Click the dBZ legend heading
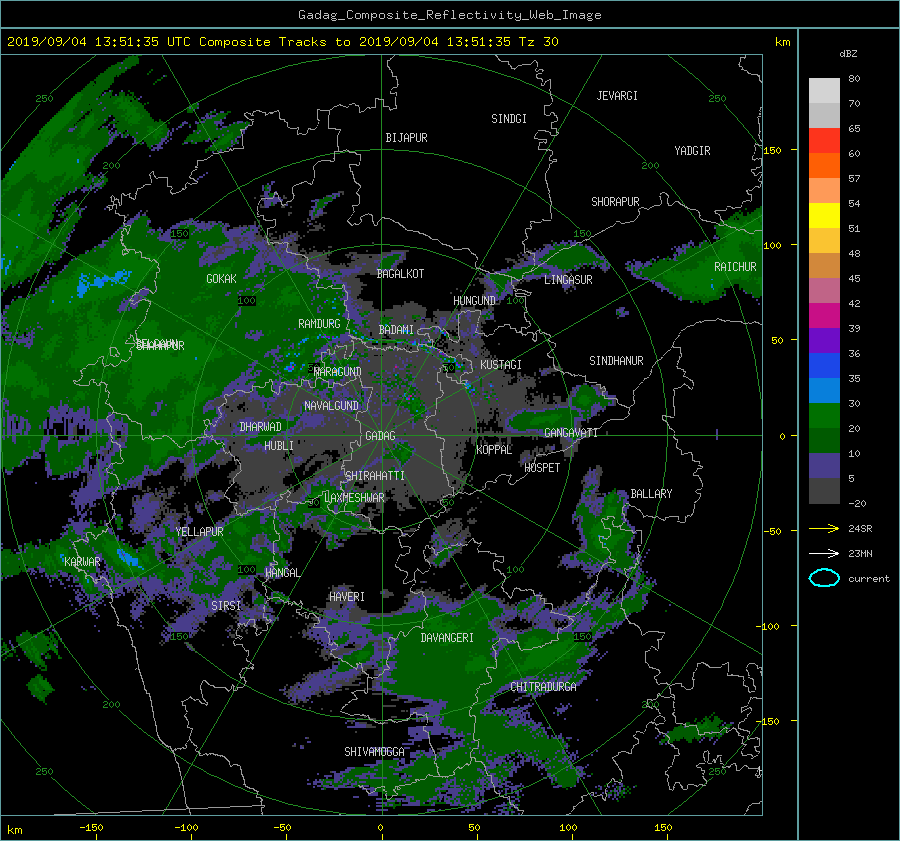This screenshot has width=900, height=841. point(848,54)
